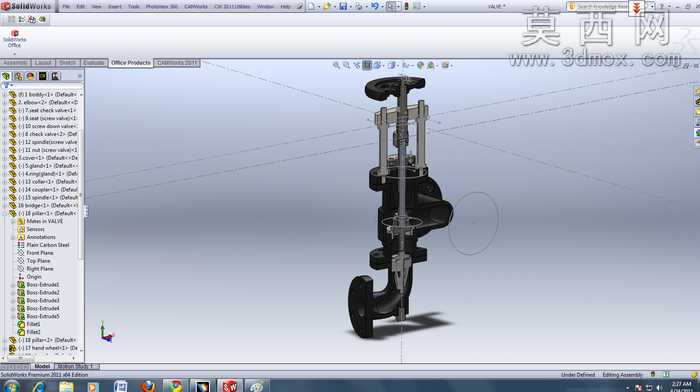Switch to the CAMWorks 2011 tab
This screenshot has width=700, height=392.
177,63
